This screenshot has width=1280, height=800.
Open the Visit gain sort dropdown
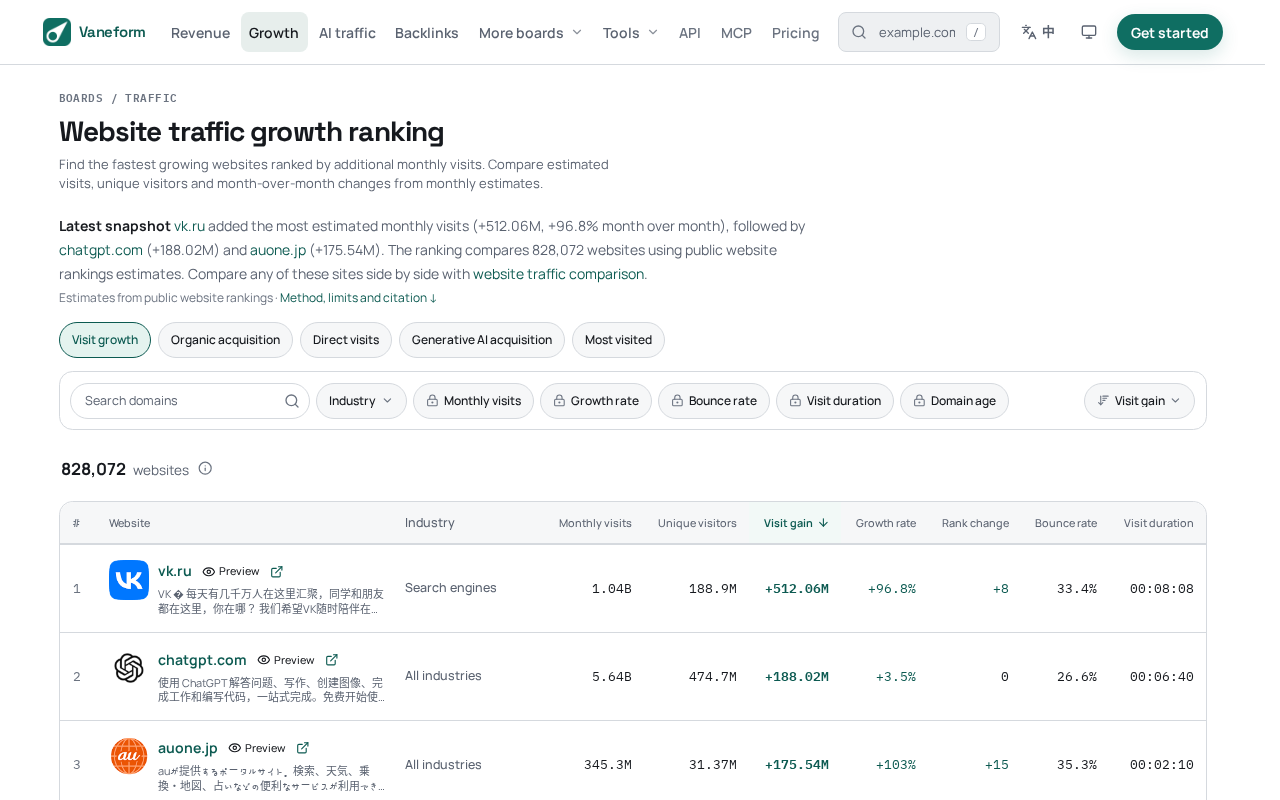(1139, 401)
